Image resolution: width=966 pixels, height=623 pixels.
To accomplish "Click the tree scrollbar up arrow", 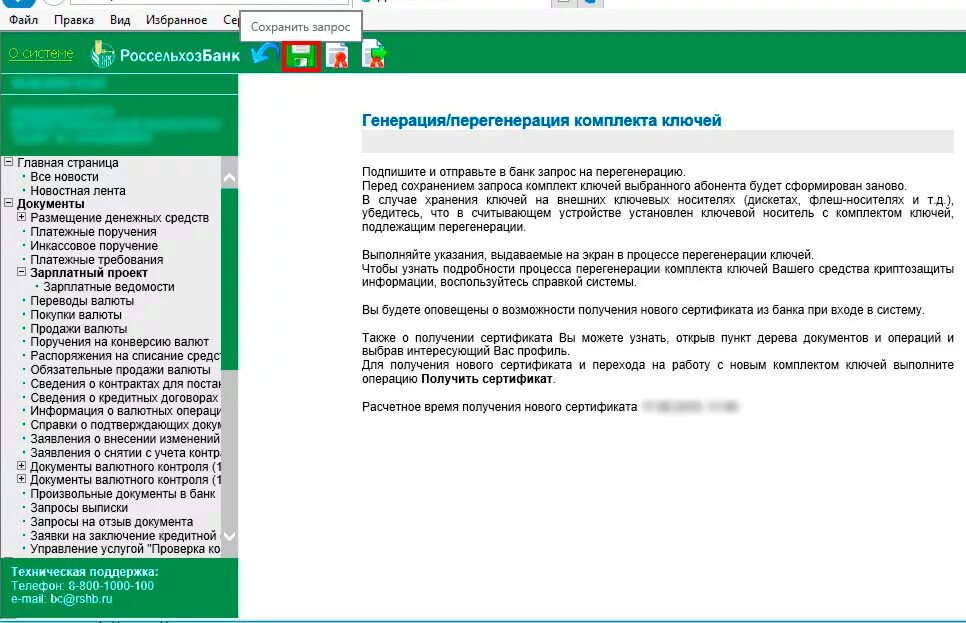I will coord(229,178).
